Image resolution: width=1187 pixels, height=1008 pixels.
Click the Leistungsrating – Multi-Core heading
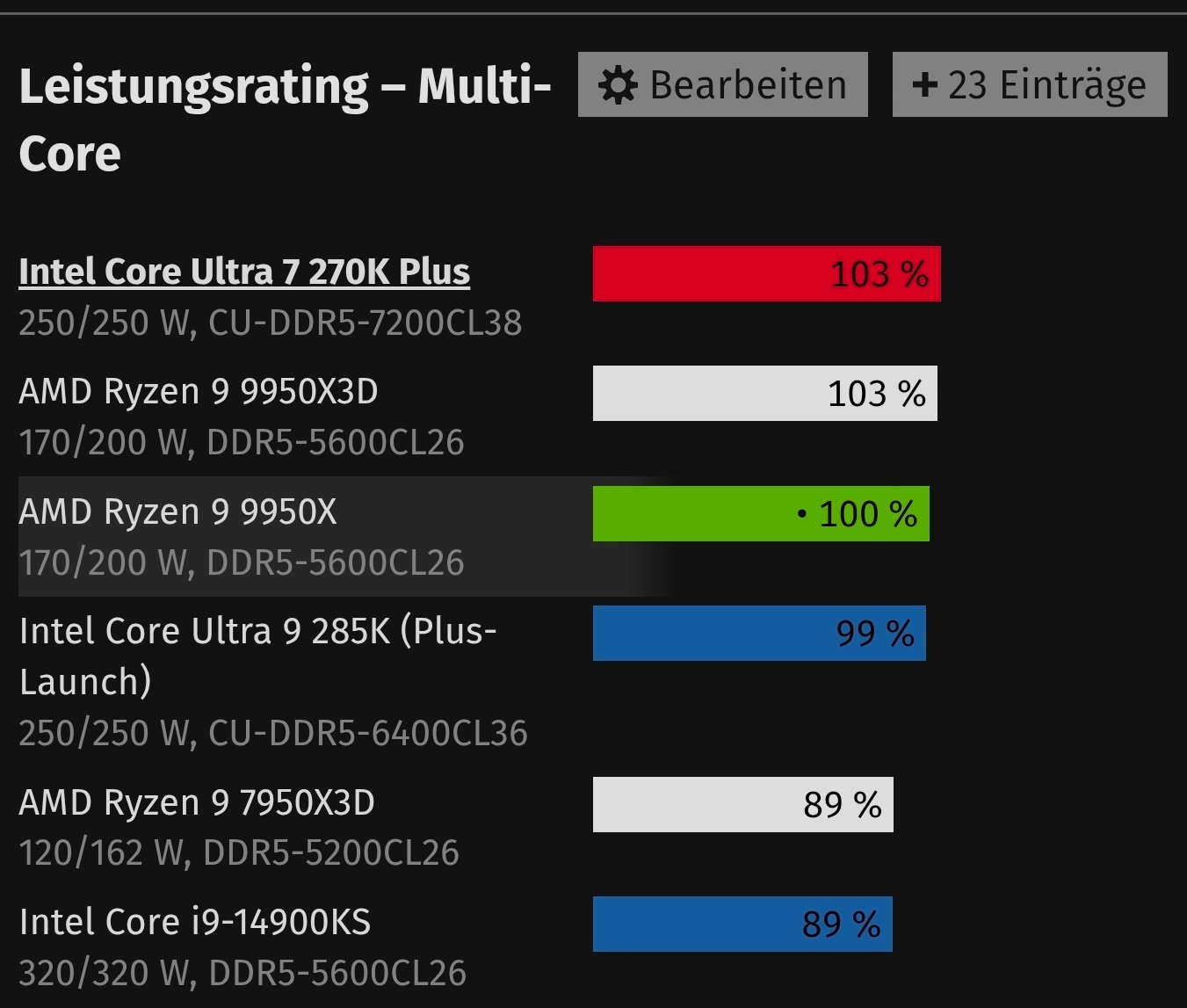pyautogui.click(x=285, y=120)
